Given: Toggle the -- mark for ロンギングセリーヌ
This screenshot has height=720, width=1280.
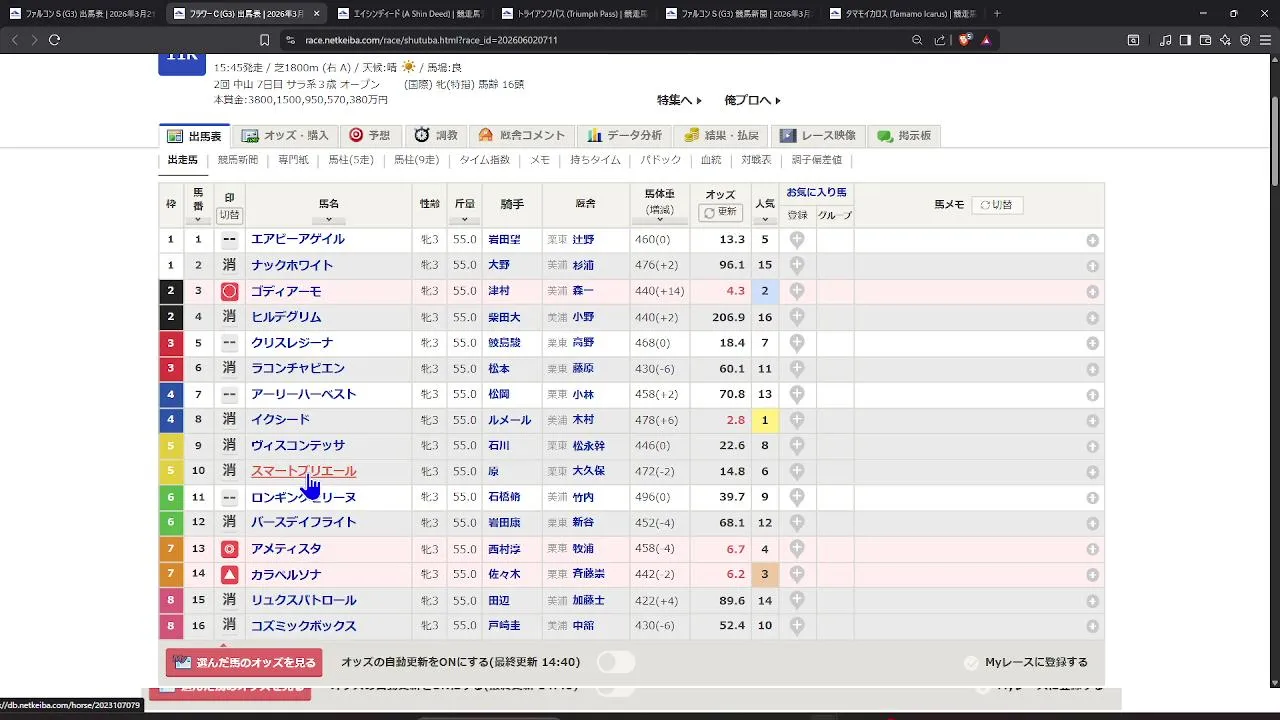Looking at the screenshot, I should (229, 497).
